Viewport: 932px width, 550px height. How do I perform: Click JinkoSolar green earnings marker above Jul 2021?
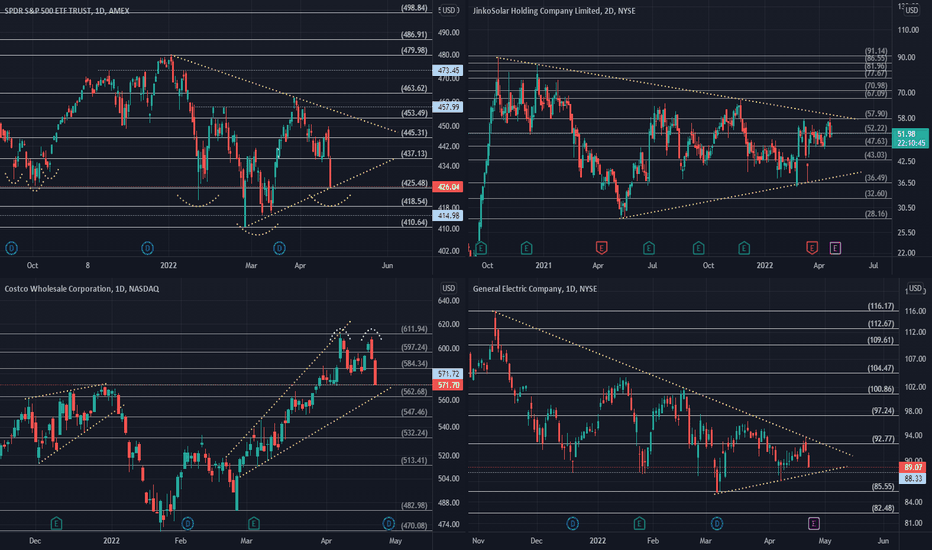point(649,248)
